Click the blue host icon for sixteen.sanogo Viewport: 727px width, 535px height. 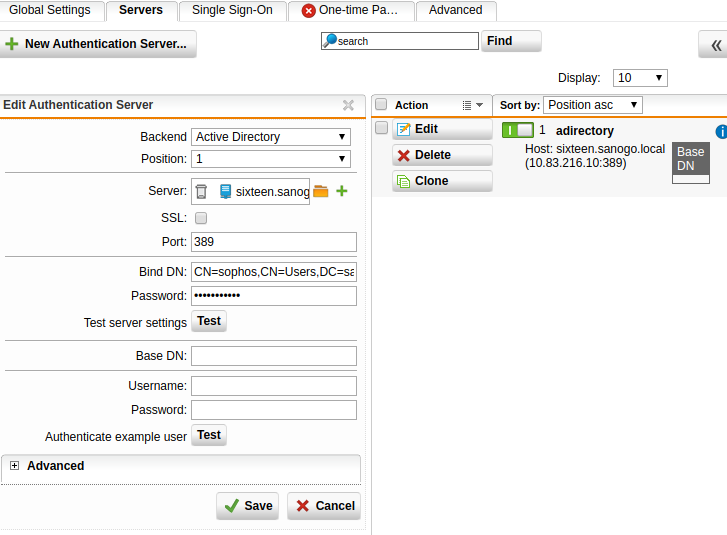click(x=225, y=191)
